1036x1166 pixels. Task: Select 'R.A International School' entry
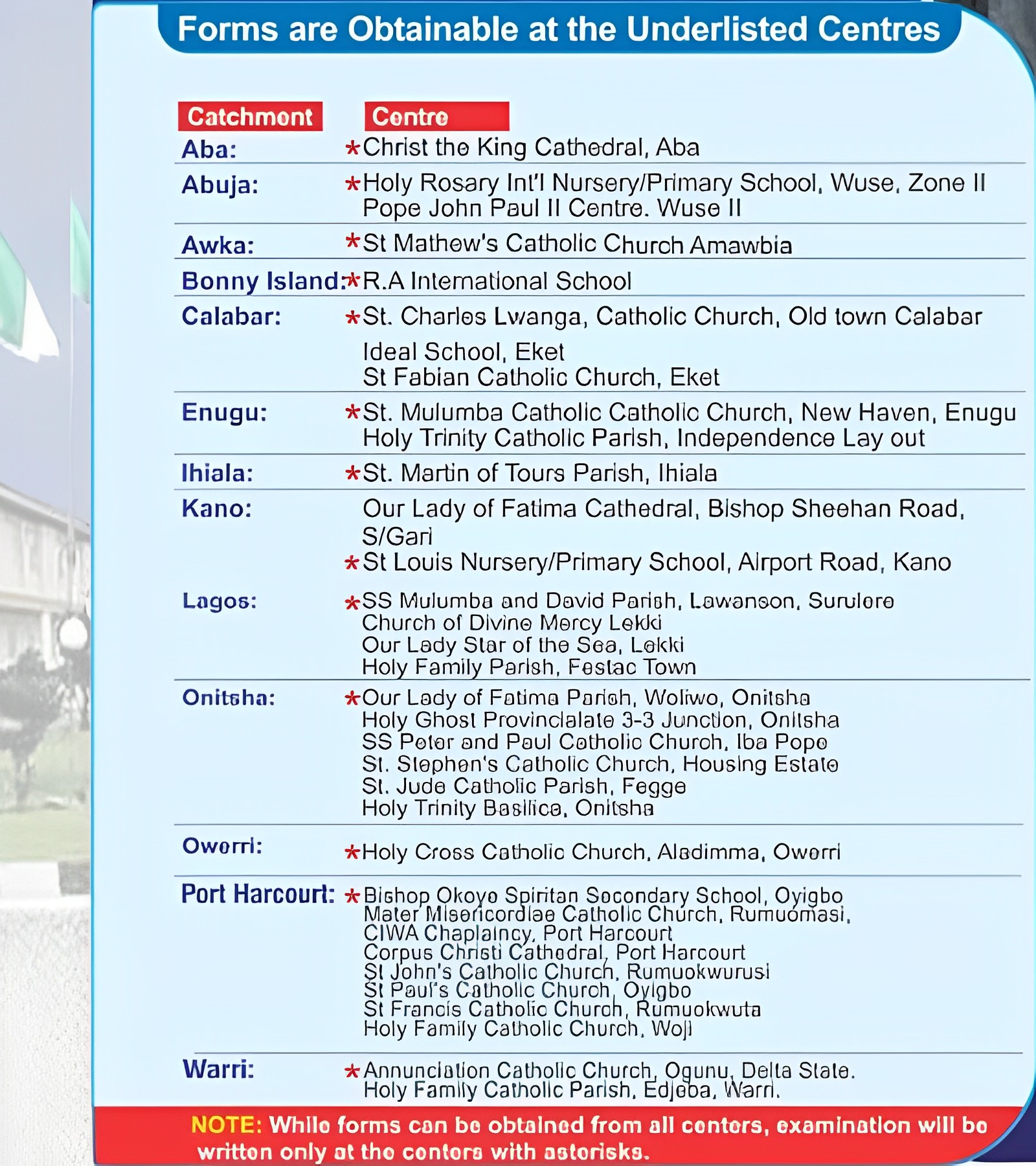497,281
